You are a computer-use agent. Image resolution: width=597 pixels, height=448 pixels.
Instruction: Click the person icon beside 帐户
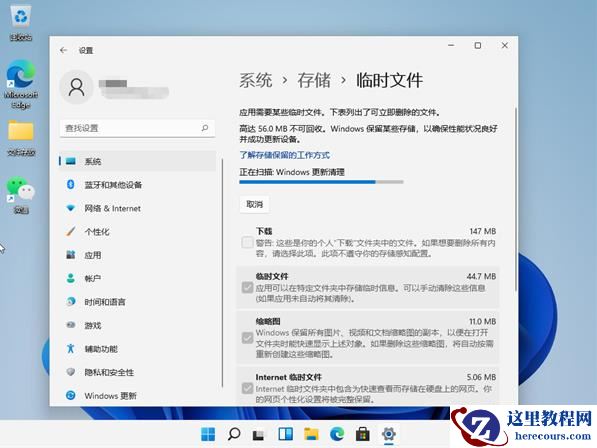coord(70,278)
